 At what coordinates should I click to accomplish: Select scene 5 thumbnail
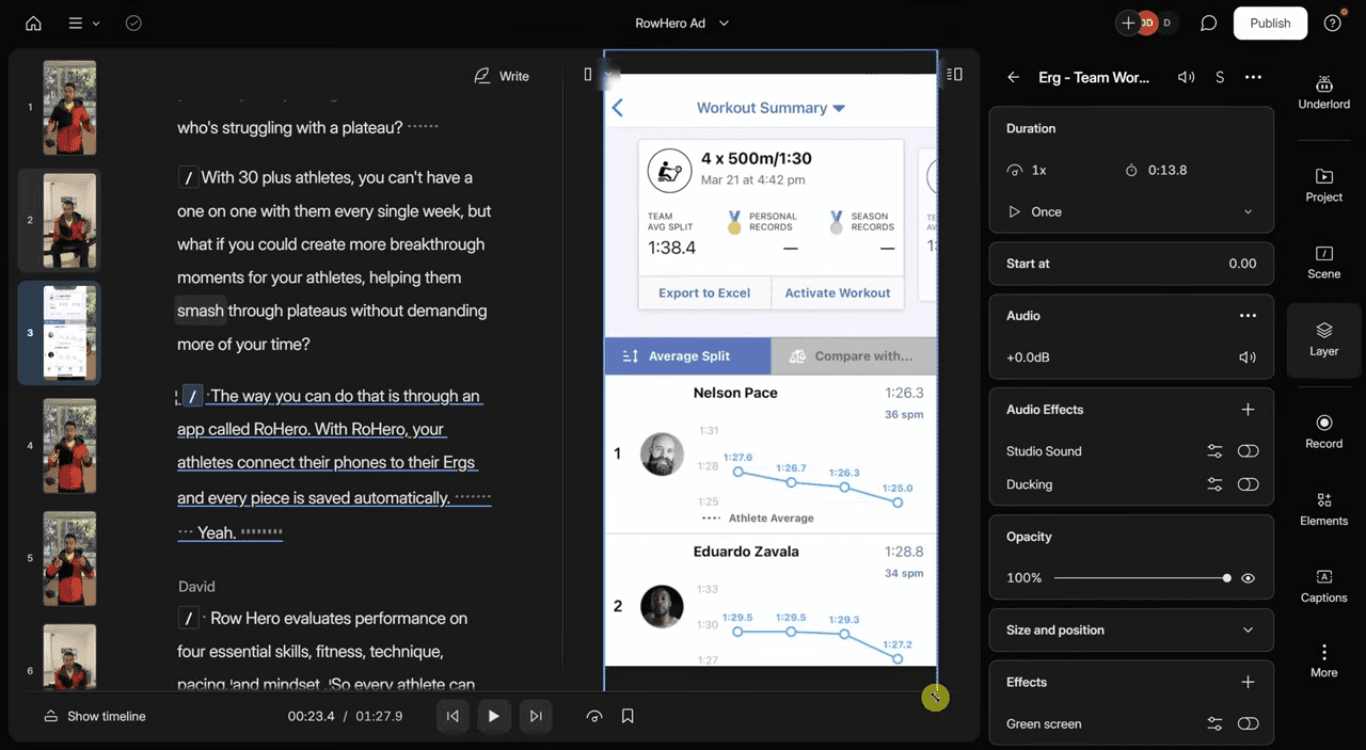(x=69, y=558)
